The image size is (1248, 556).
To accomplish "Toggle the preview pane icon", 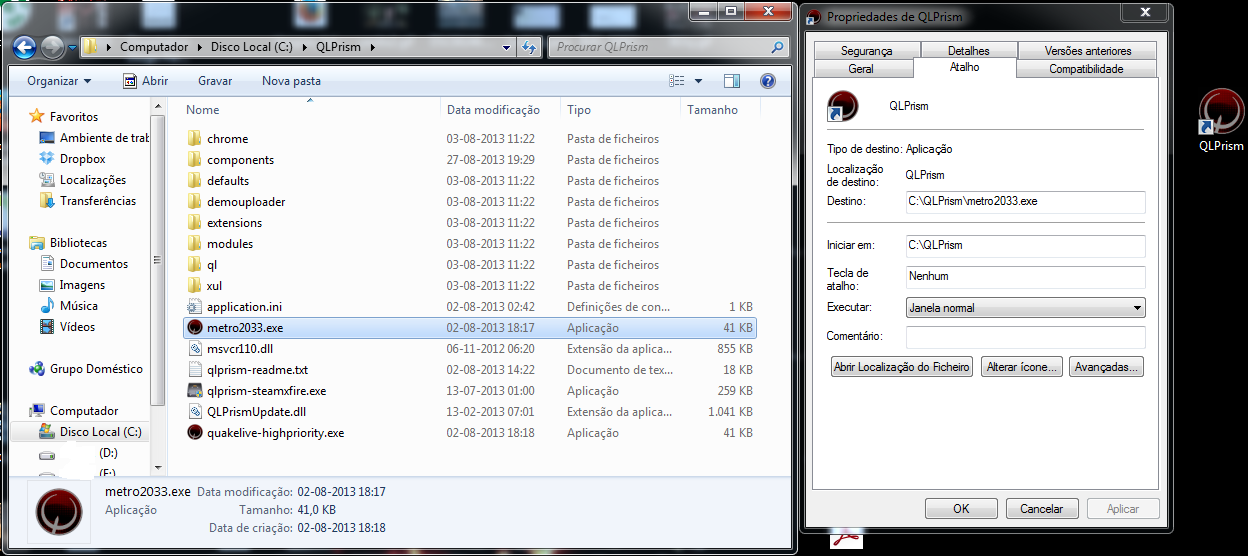I will pyautogui.click(x=732, y=81).
